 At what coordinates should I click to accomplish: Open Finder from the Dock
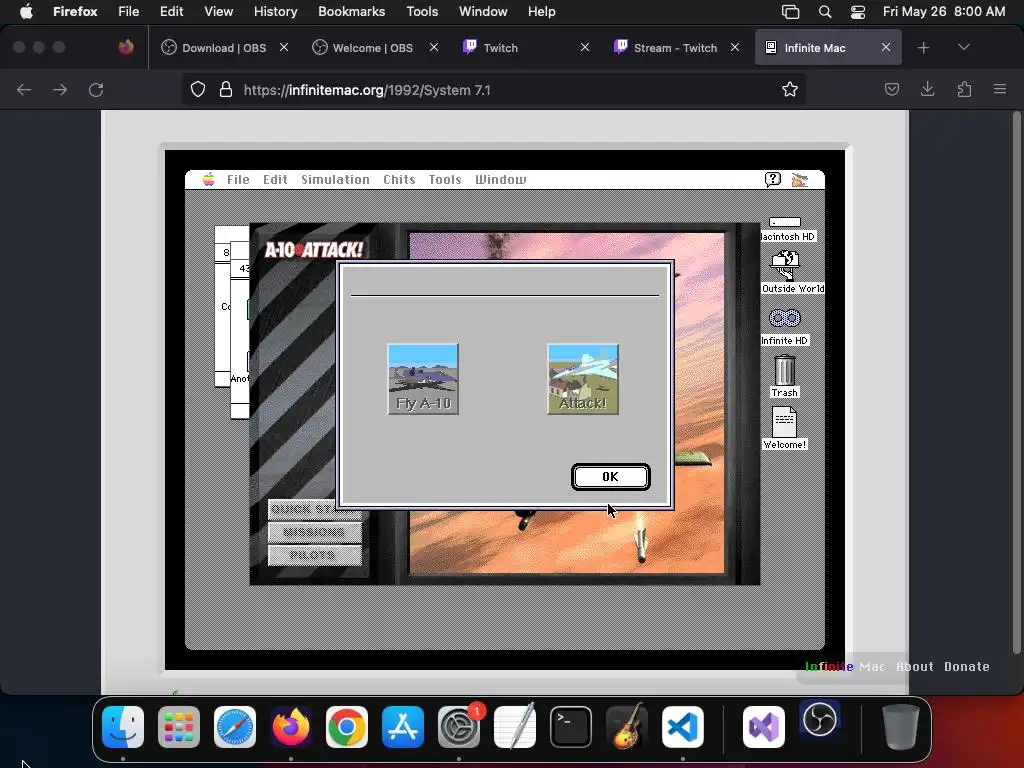click(x=123, y=727)
